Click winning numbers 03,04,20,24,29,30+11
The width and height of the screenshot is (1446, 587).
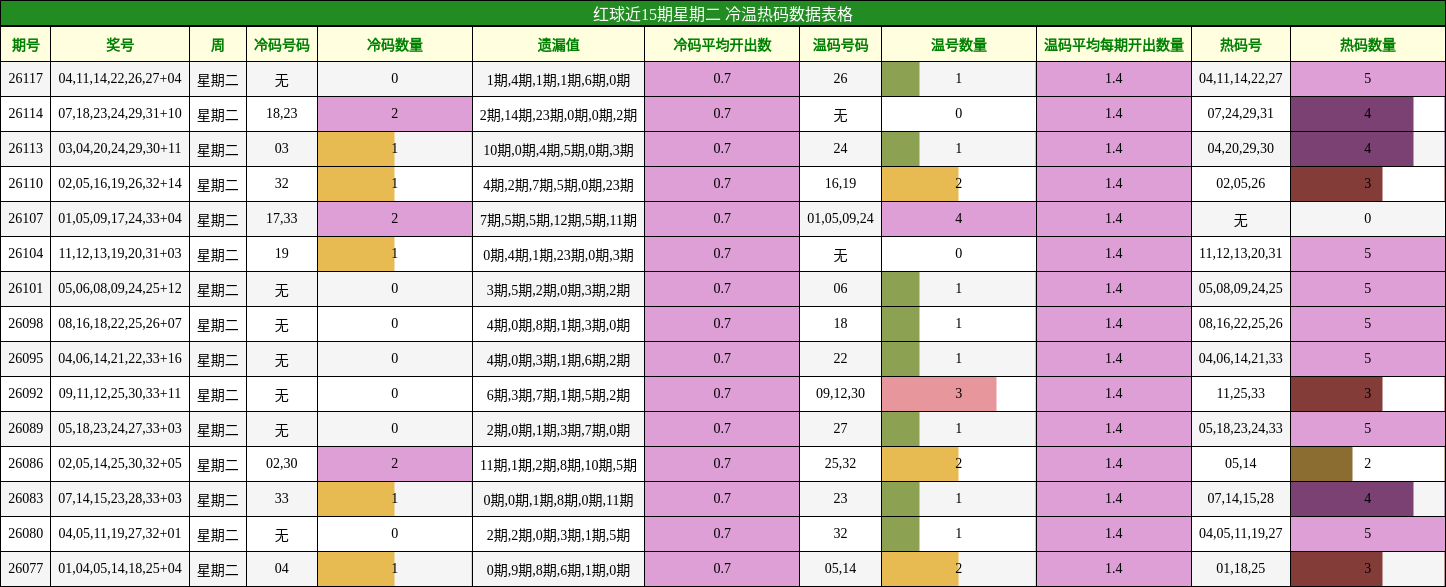(x=120, y=149)
